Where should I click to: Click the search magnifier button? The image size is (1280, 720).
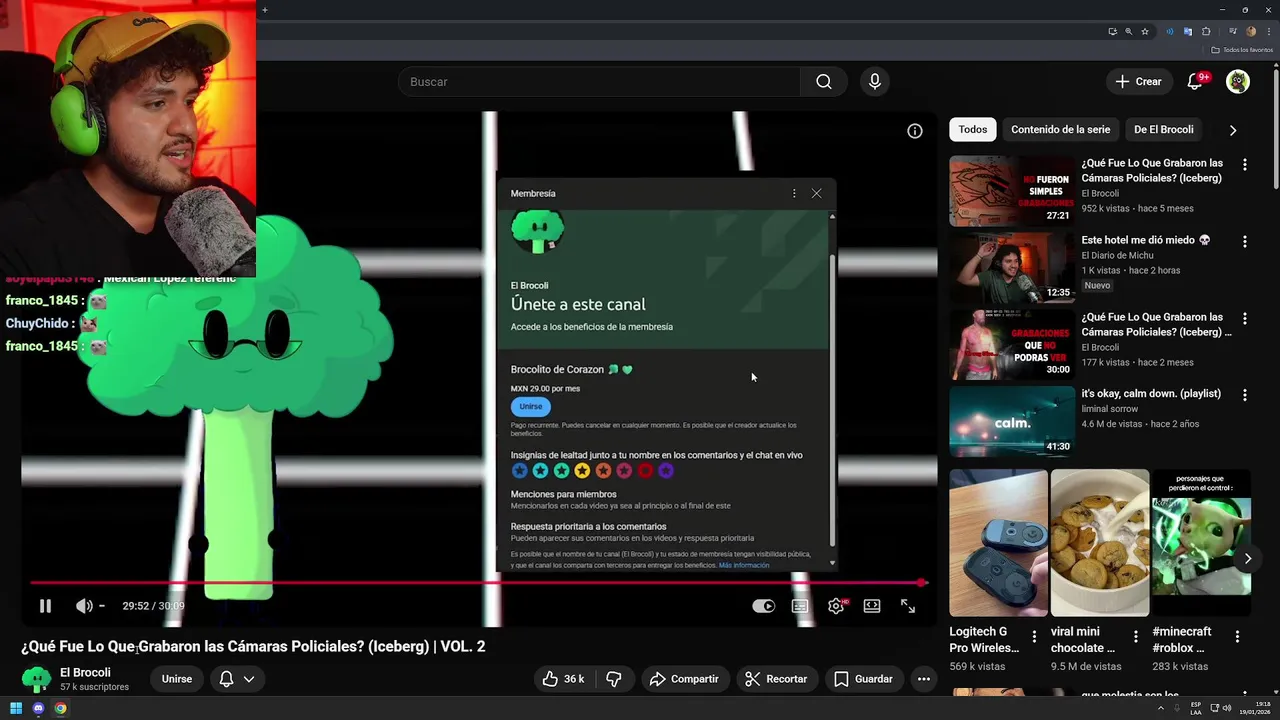(x=824, y=82)
